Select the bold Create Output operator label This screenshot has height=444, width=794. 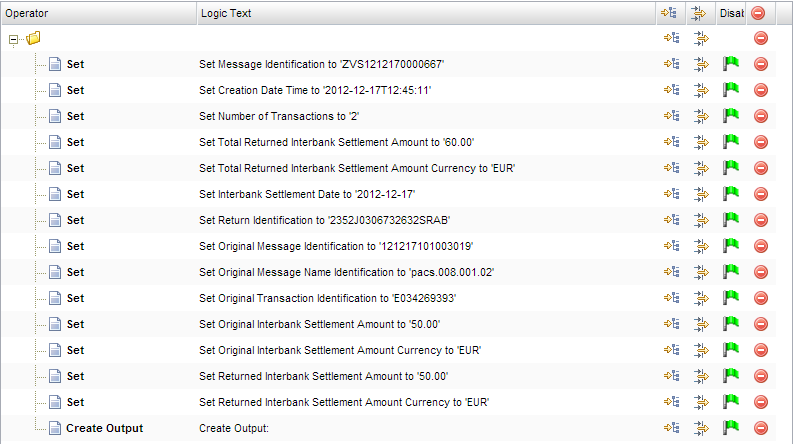(x=104, y=428)
